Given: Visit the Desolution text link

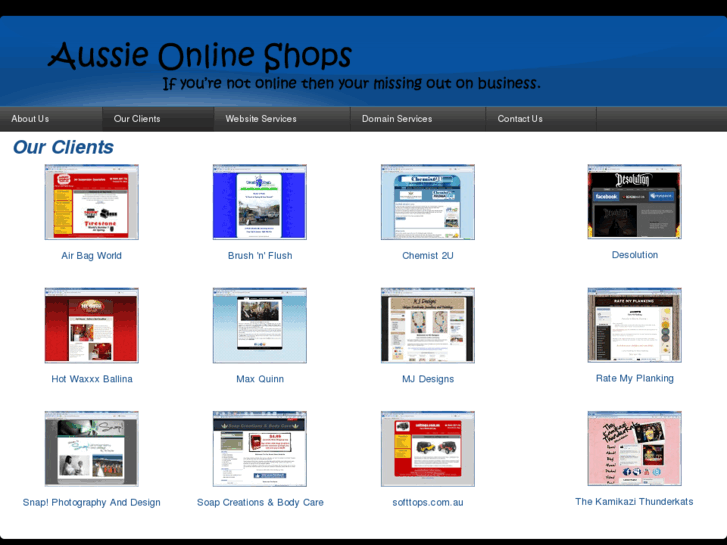Looking at the screenshot, I should coord(635,255).
